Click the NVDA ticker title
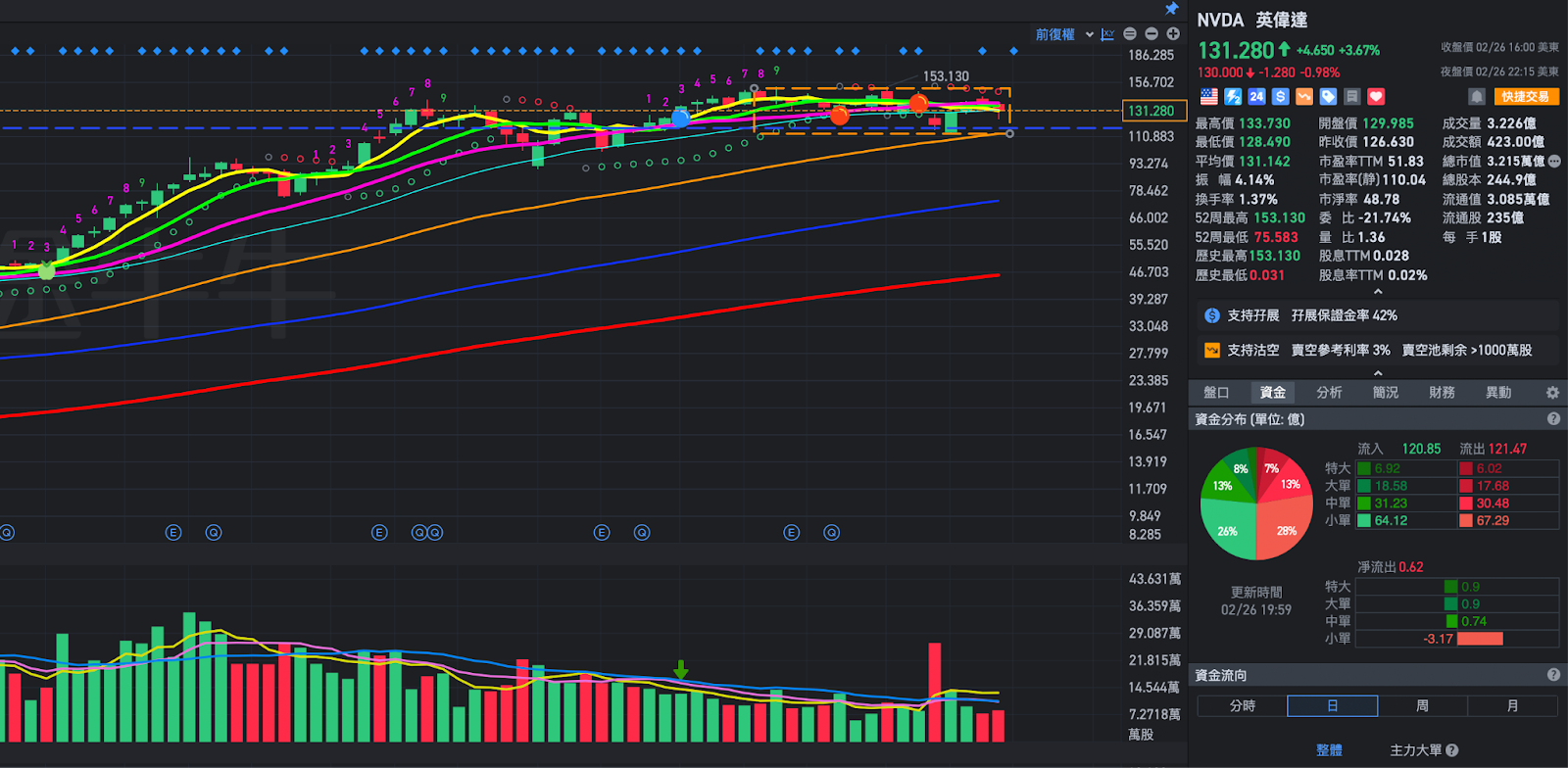The width and height of the screenshot is (1568, 768). click(1220, 21)
